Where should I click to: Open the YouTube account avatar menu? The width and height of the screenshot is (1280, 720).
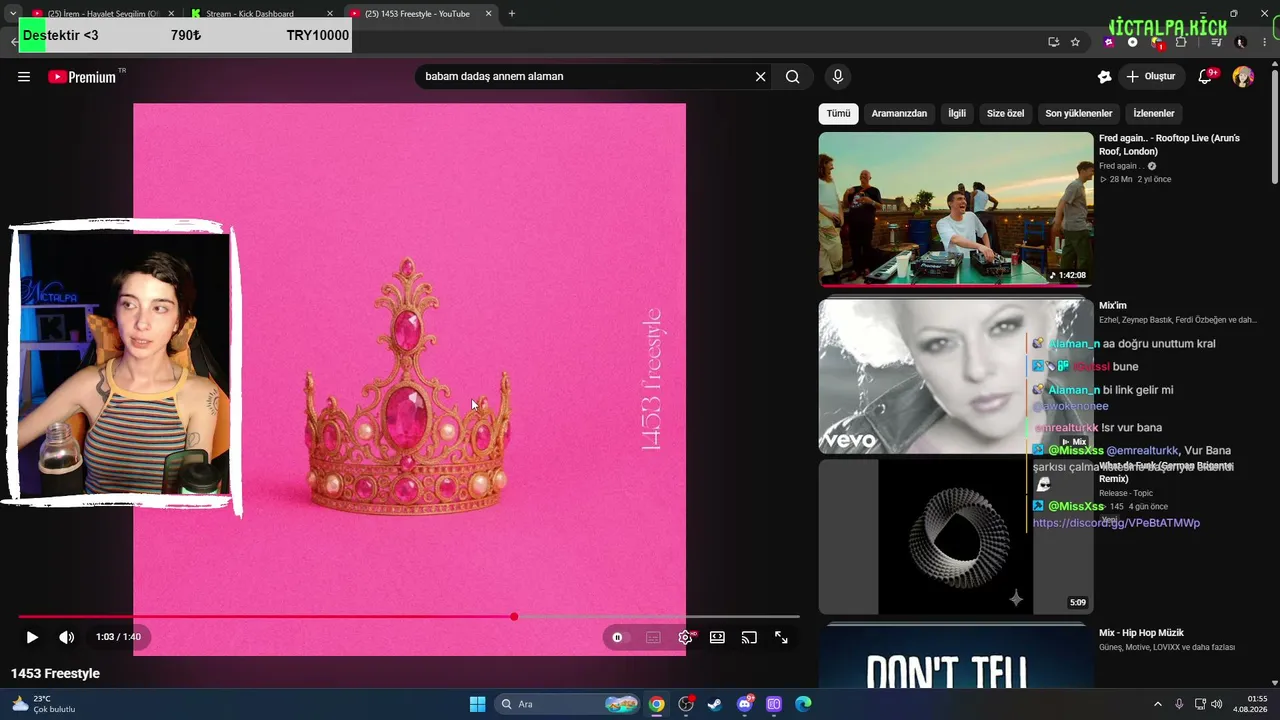pos(1243,77)
